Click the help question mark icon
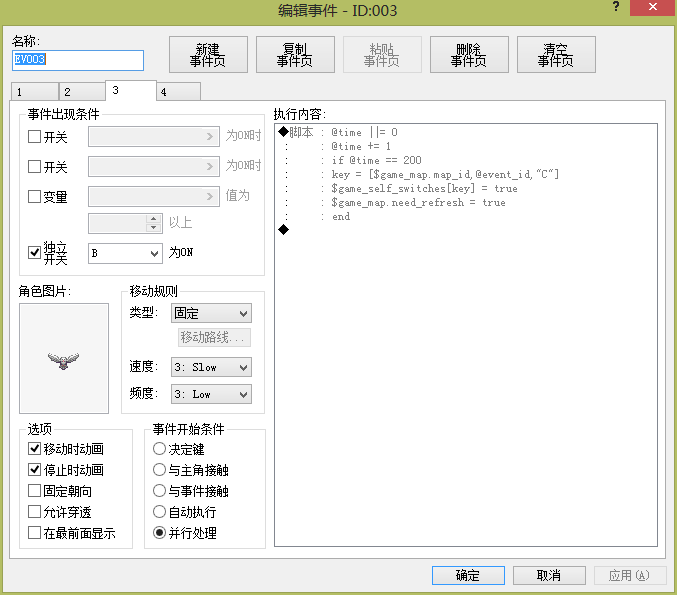677x595 pixels. pyautogui.click(x=616, y=6)
